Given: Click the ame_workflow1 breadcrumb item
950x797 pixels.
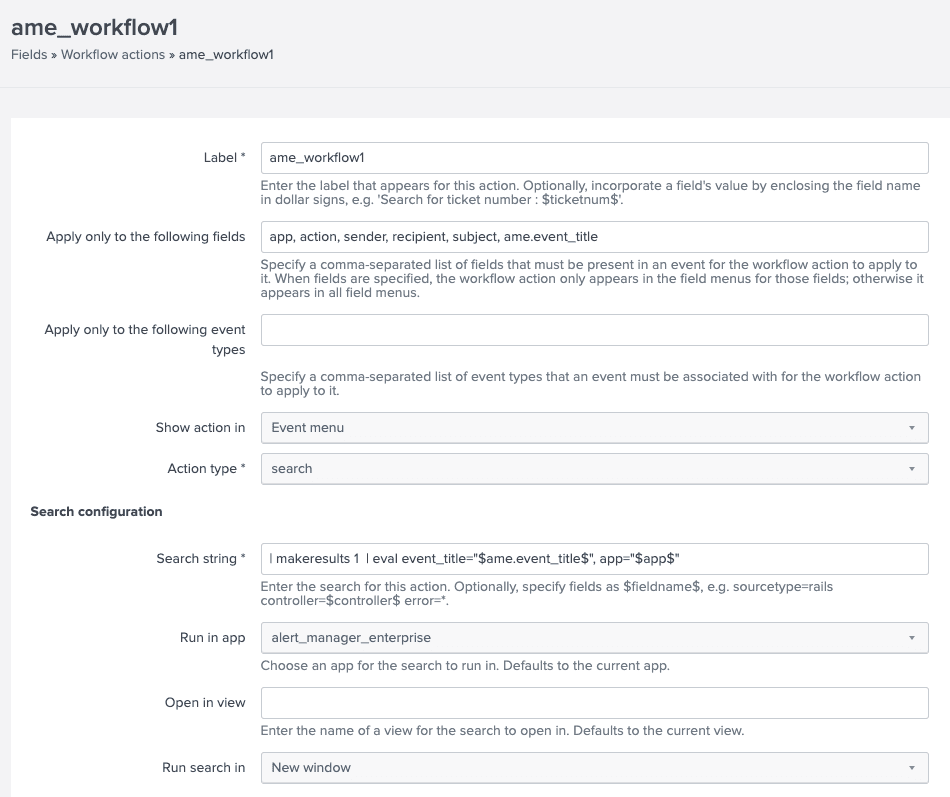Looking at the screenshot, I should pos(226,55).
